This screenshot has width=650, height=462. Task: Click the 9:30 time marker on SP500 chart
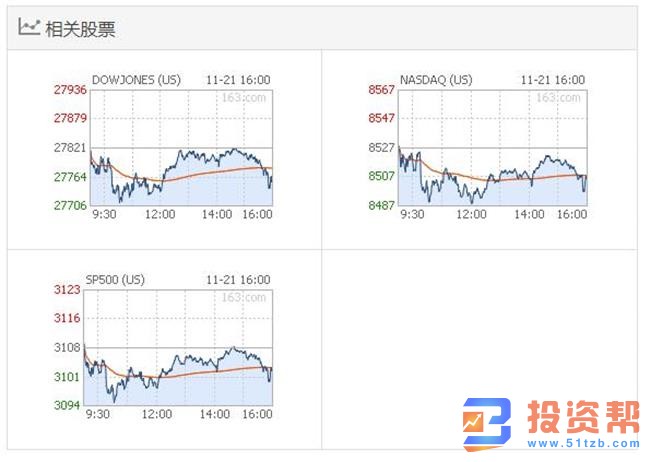[98, 414]
